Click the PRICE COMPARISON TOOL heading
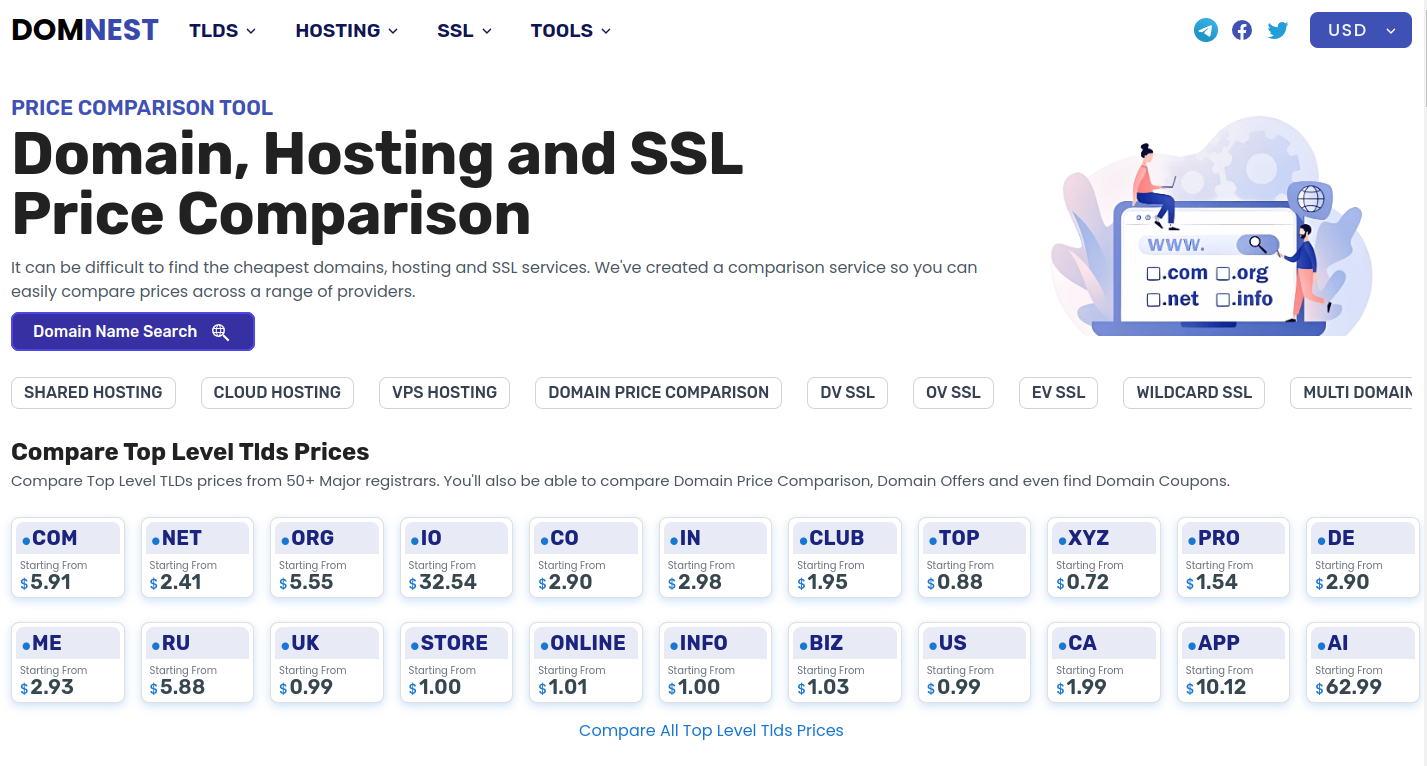 coord(142,108)
